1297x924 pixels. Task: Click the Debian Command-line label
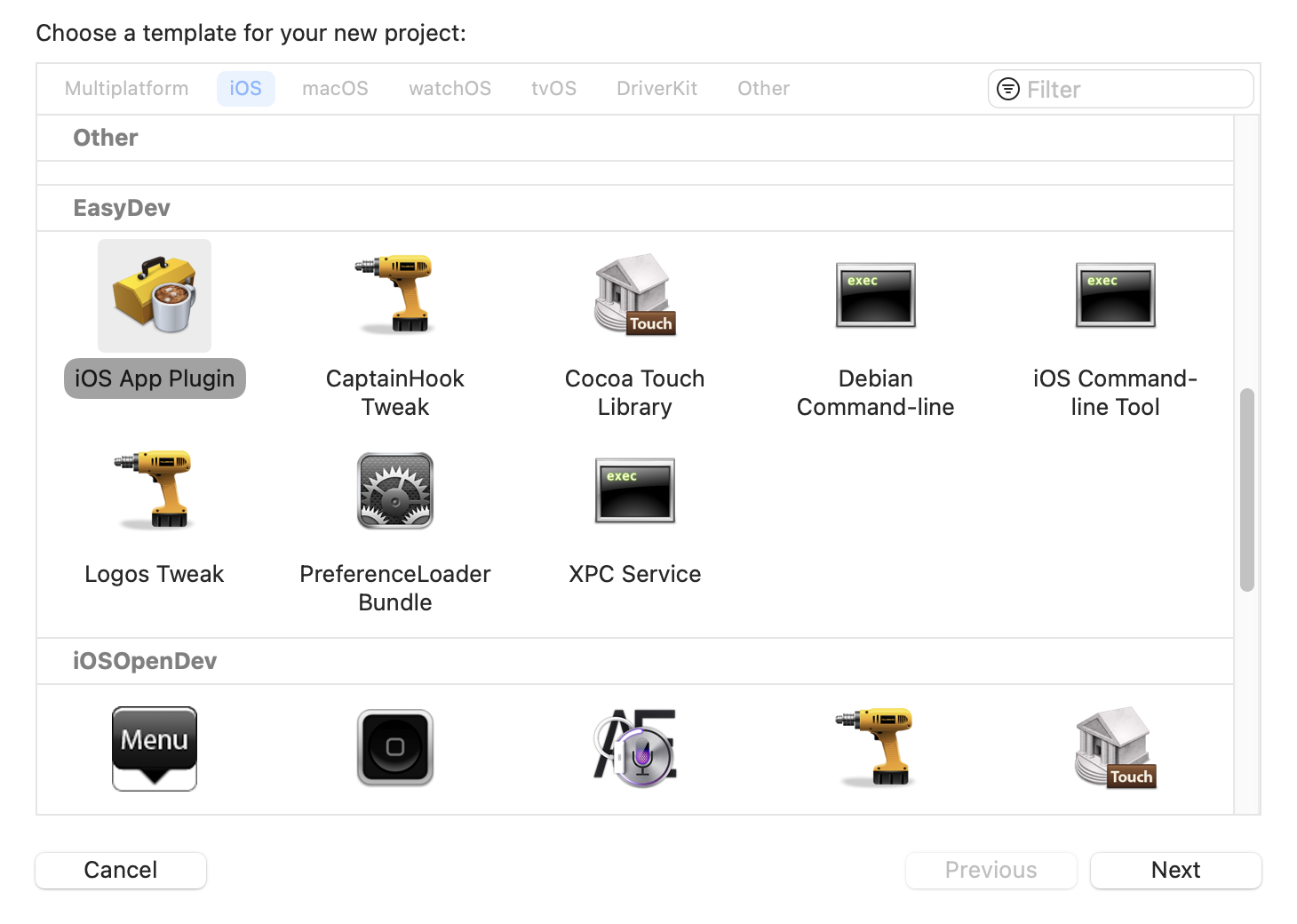pyautogui.click(x=876, y=393)
